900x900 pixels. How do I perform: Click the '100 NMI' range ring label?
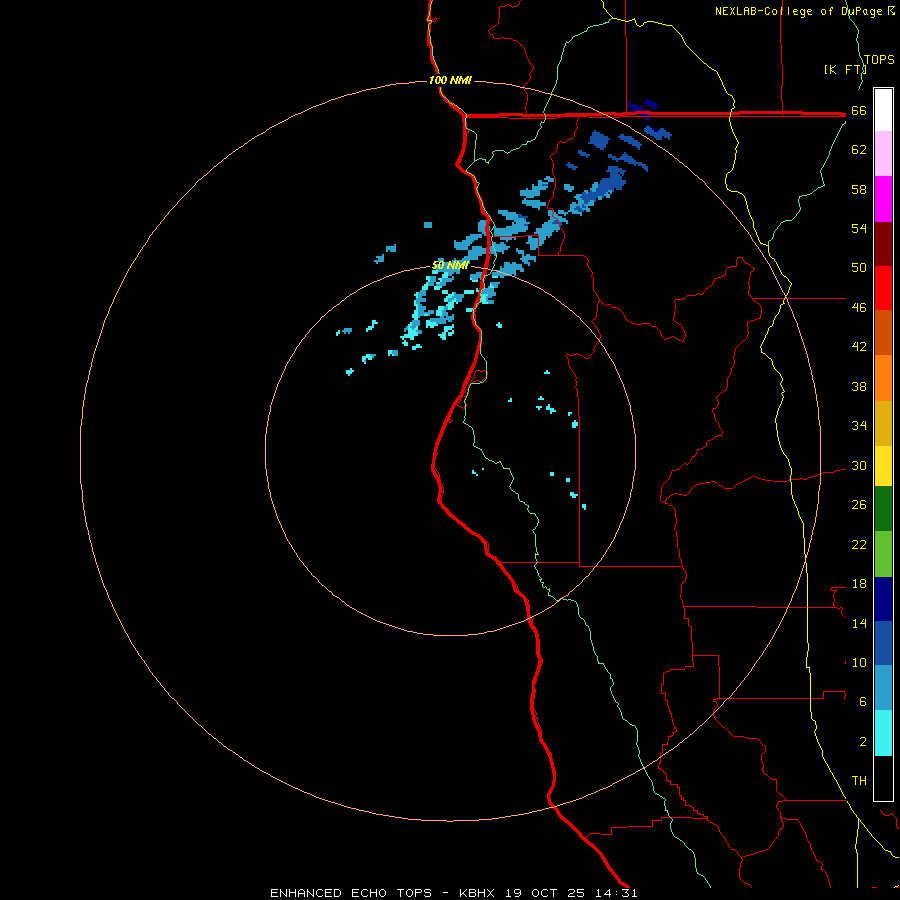(x=450, y=80)
